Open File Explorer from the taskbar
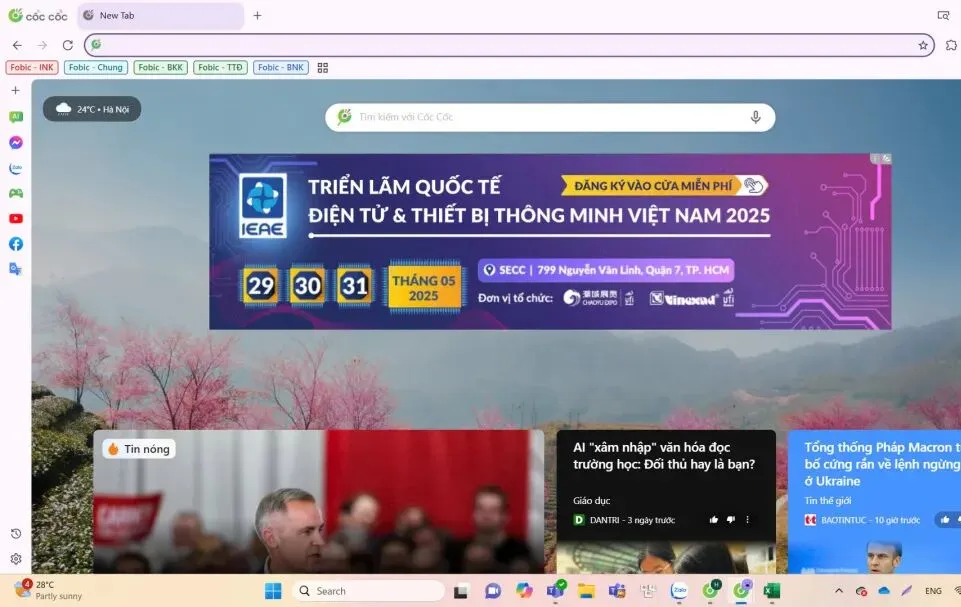 [x=587, y=591]
